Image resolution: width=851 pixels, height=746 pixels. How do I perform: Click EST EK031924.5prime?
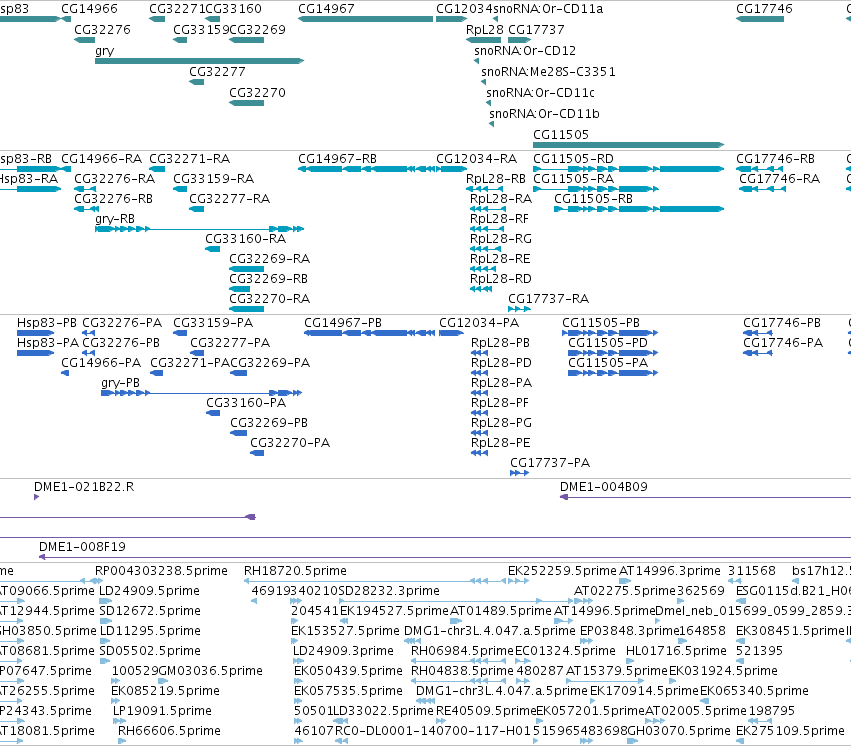point(723,671)
